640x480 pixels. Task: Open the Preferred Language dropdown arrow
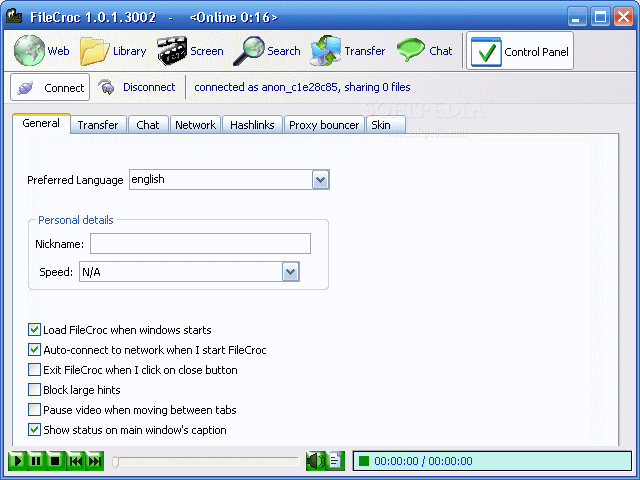point(320,180)
